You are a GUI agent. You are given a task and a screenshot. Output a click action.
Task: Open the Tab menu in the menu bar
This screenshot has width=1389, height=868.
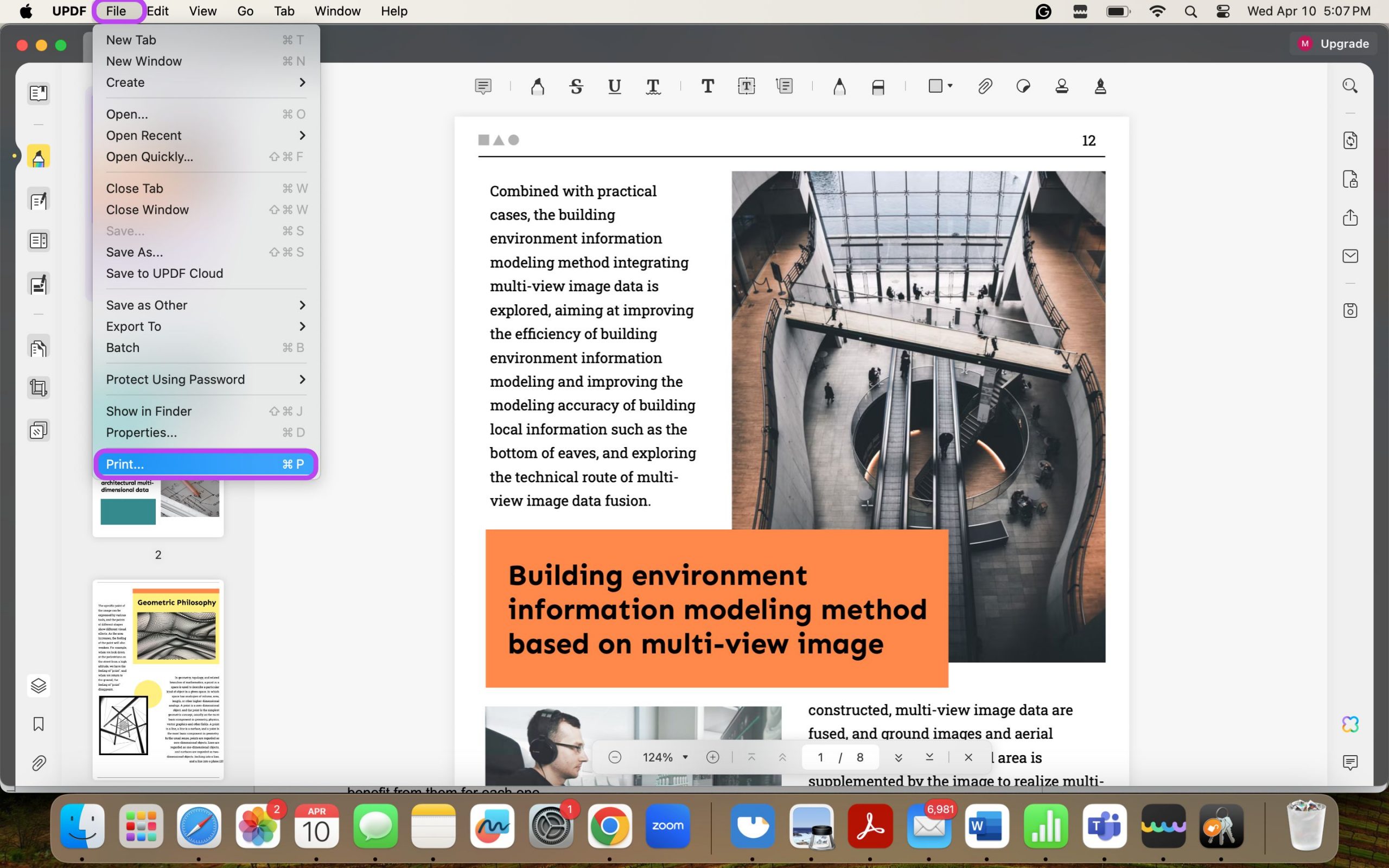284,11
